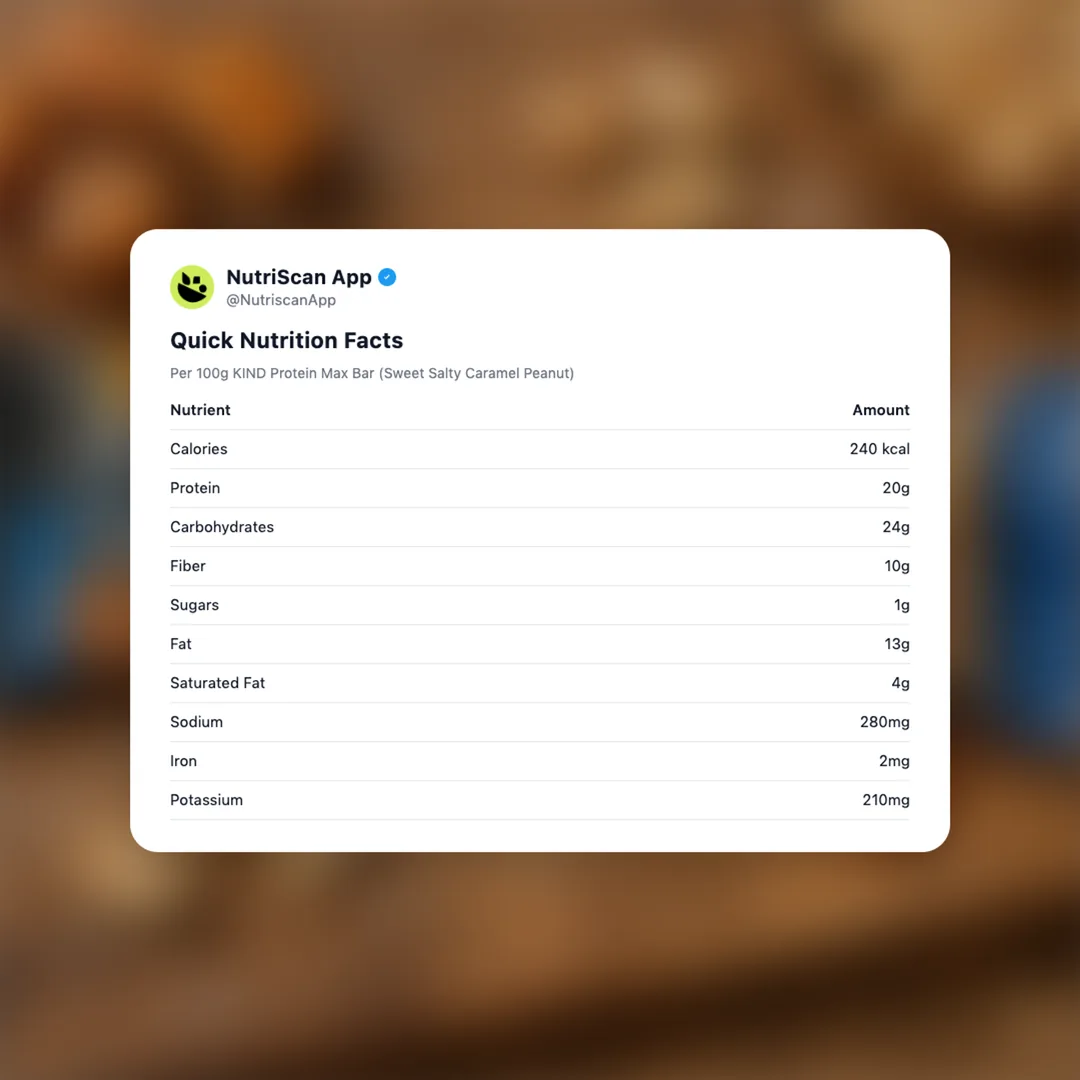Image resolution: width=1080 pixels, height=1080 pixels.
Task: Click the NutriScan App green logo avatar
Action: coord(192,287)
